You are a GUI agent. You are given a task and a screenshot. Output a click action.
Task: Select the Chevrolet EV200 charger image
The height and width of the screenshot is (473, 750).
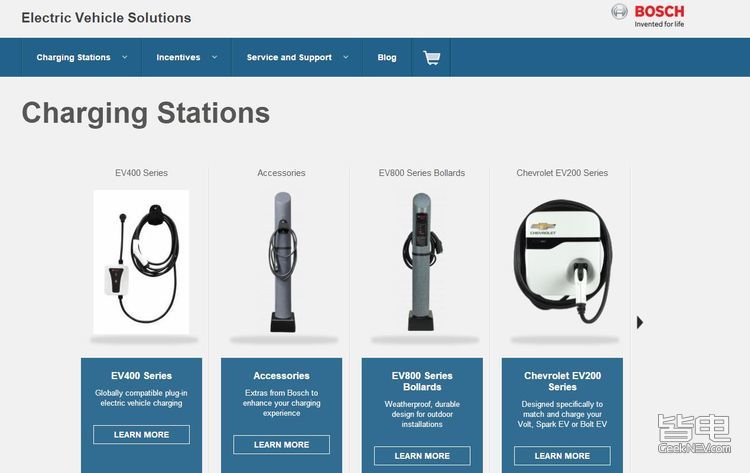coord(562,262)
